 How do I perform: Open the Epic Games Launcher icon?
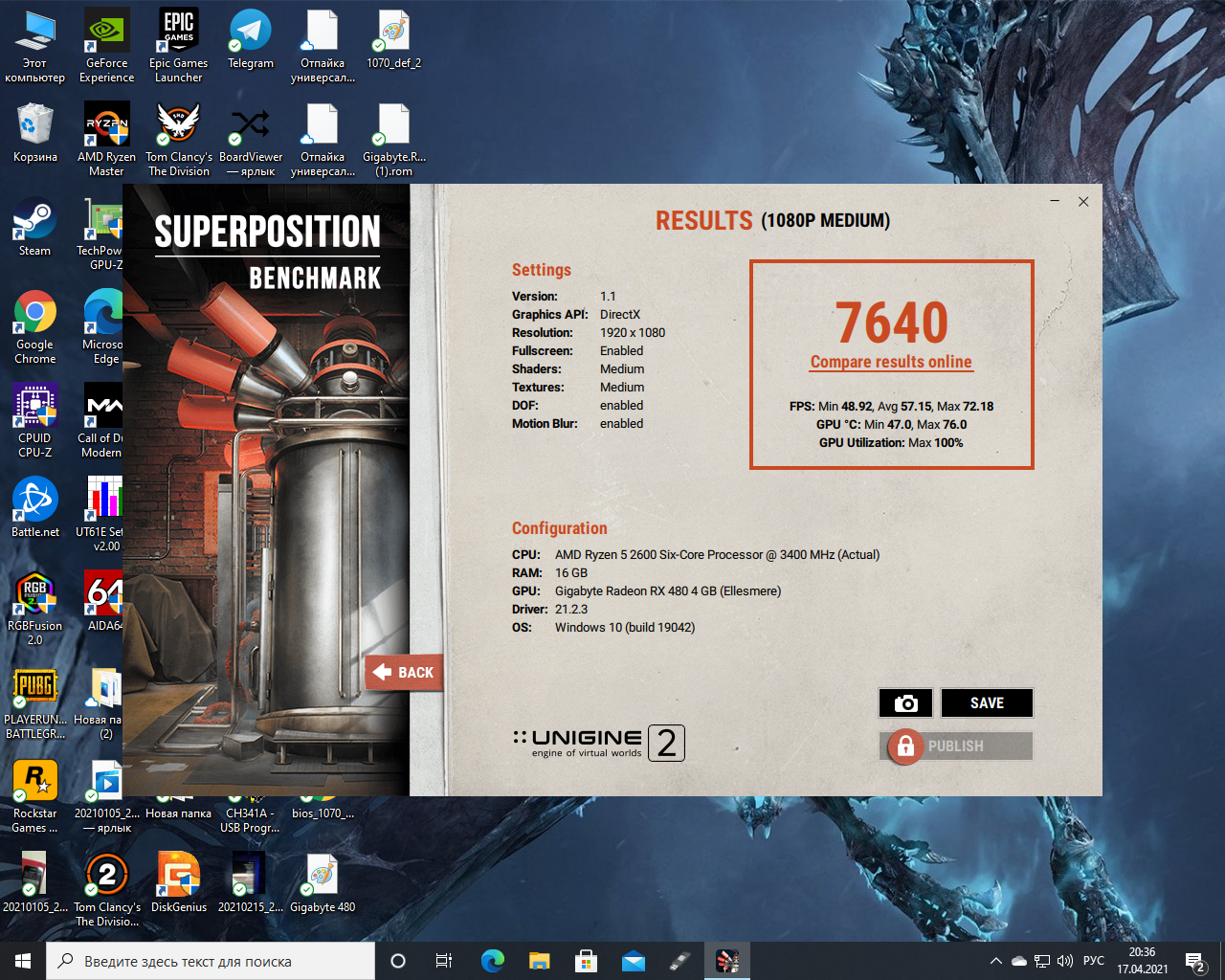coord(179,45)
